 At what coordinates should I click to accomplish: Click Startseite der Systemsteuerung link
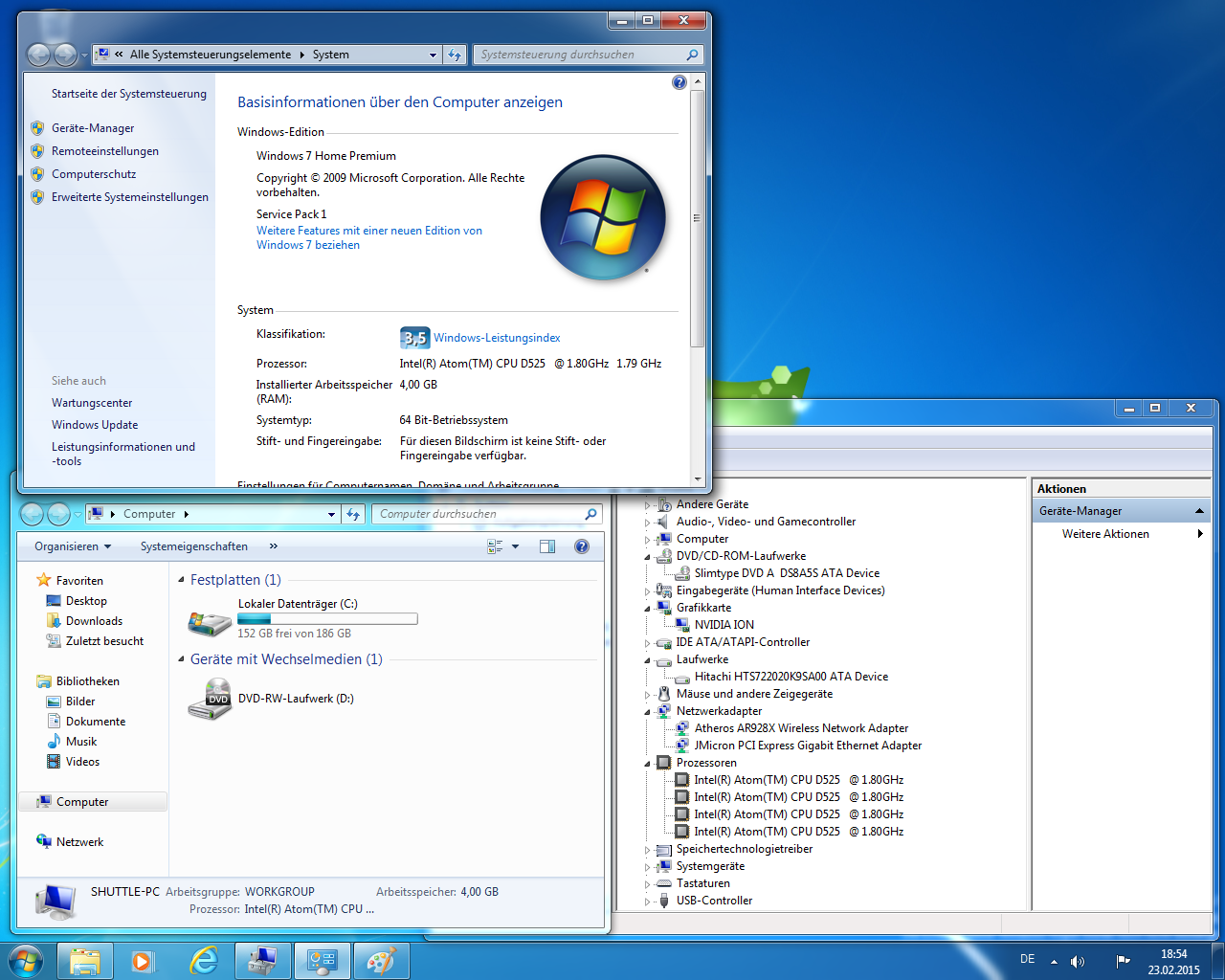tap(129, 94)
